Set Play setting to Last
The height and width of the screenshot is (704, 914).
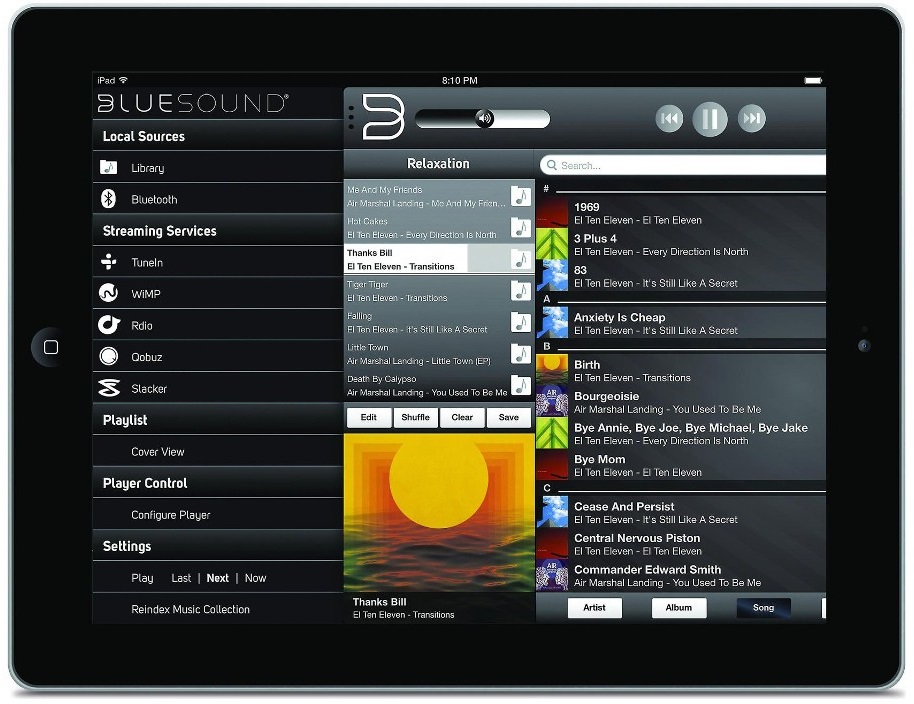pos(181,578)
